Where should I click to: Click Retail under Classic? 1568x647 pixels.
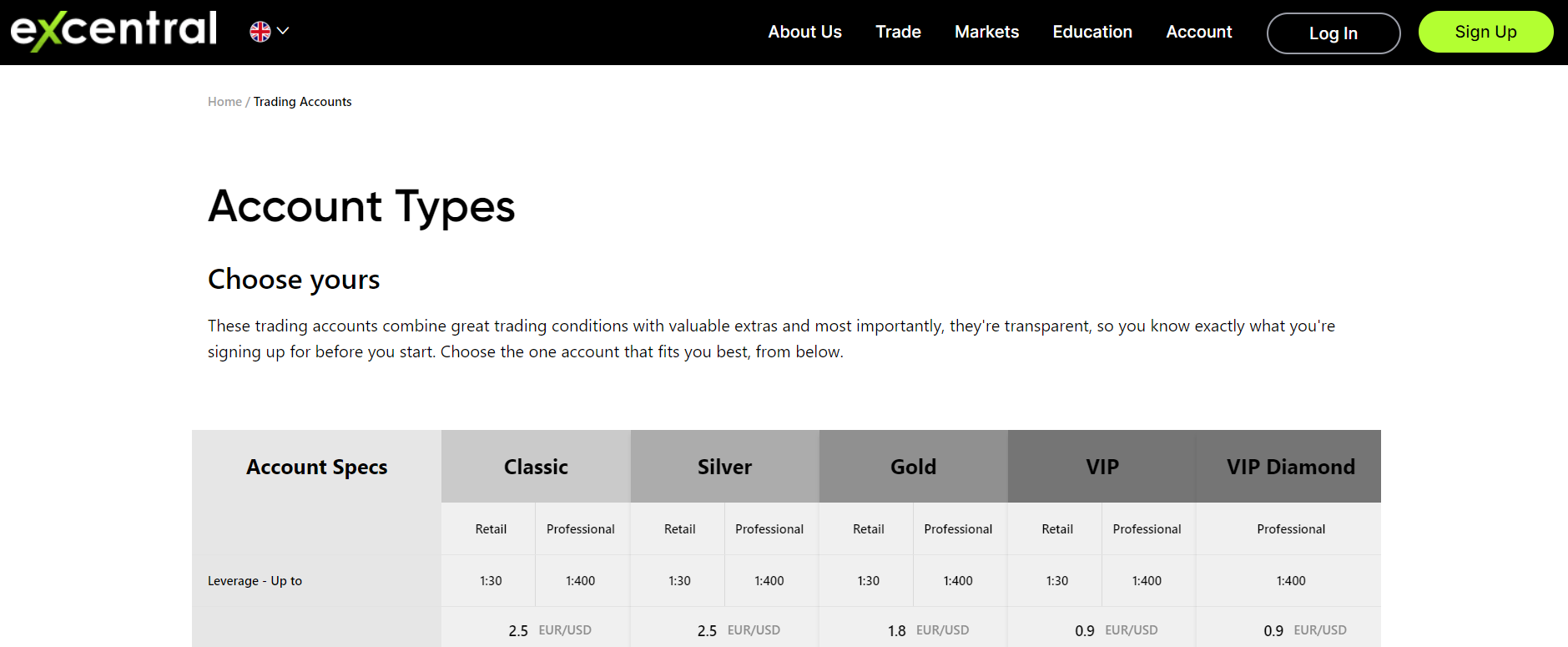coord(491,529)
